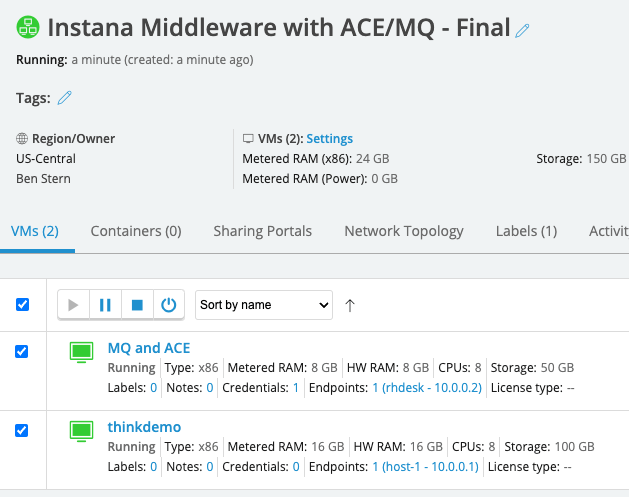Click thinkdemo HW RAM 16 GB value
629x497 pixels.
426,447
